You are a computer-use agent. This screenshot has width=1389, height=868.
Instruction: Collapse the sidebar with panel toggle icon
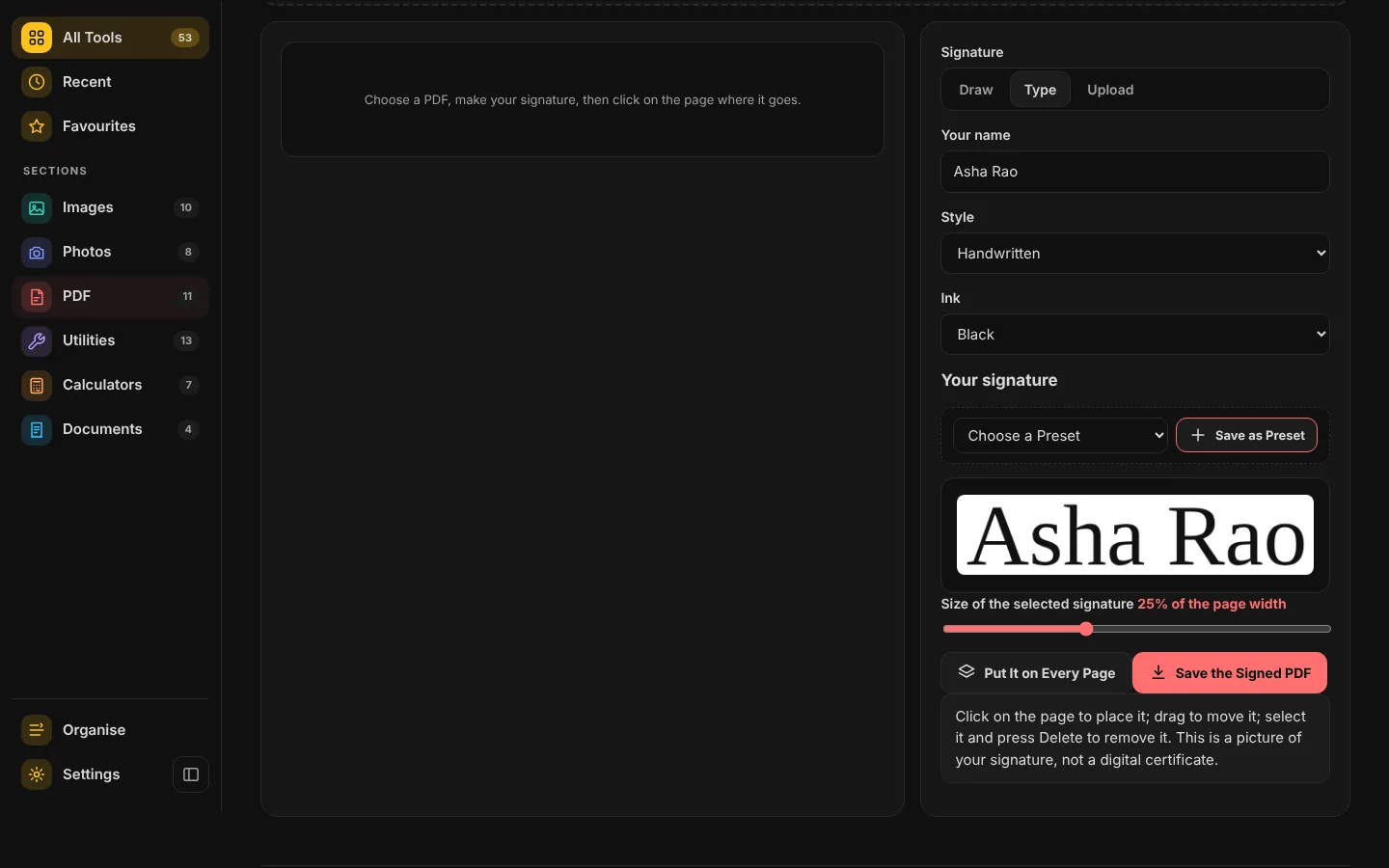[191, 774]
